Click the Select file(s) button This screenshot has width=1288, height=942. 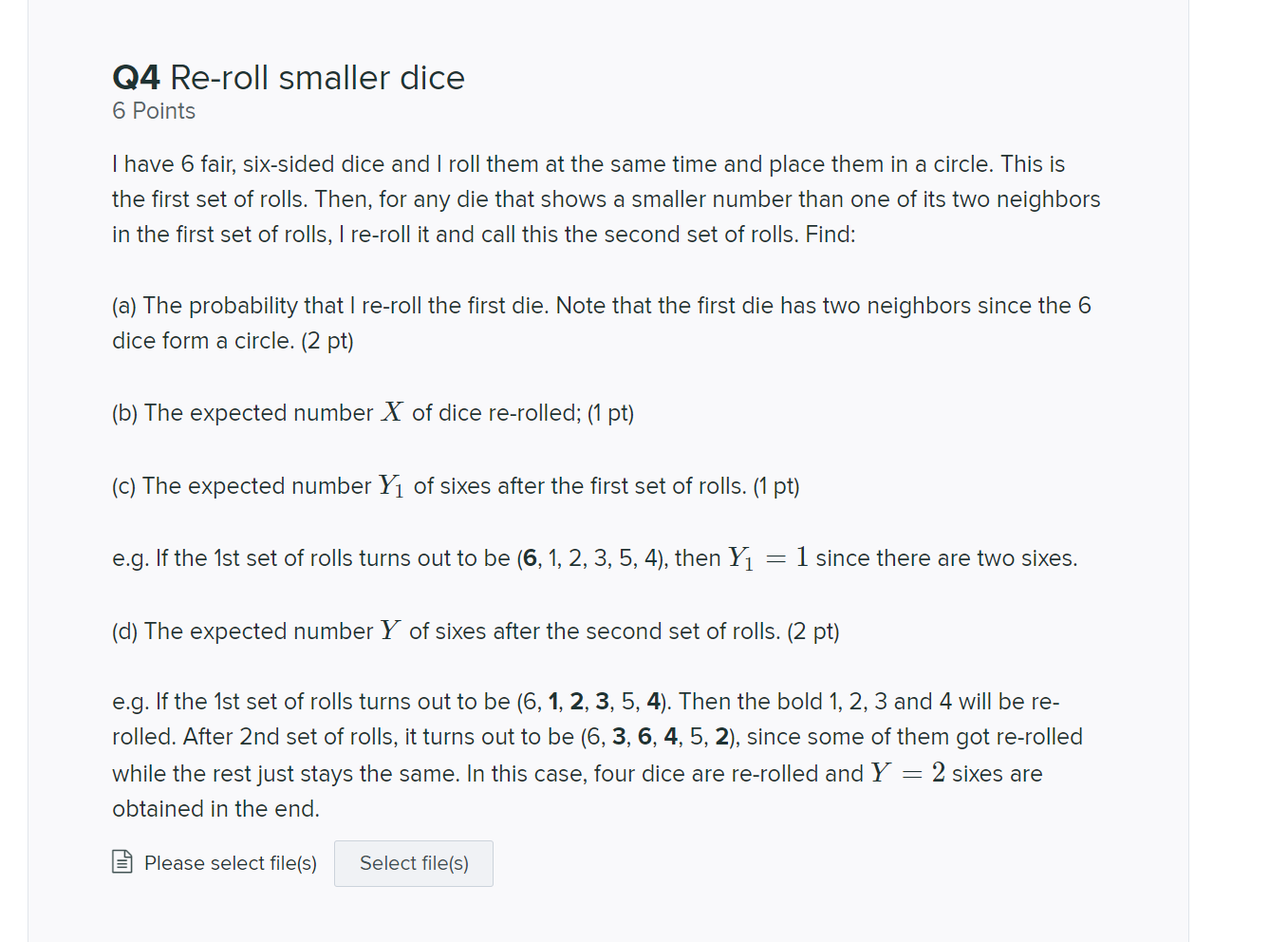[x=413, y=863]
